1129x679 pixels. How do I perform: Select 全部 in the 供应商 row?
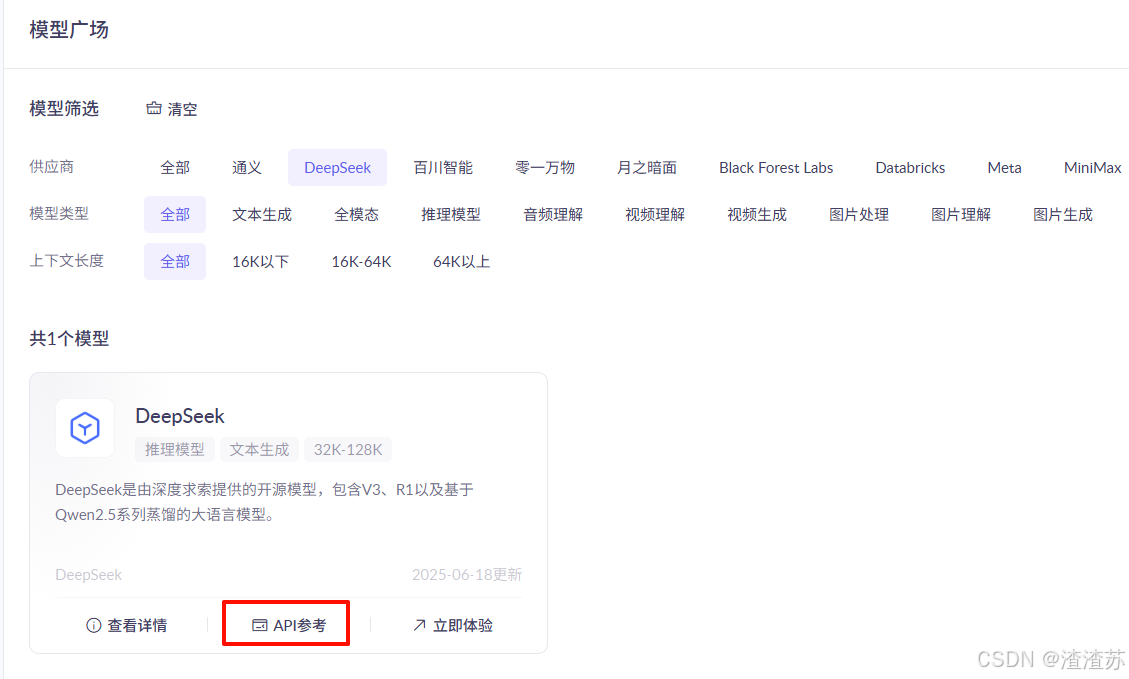[x=175, y=168]
